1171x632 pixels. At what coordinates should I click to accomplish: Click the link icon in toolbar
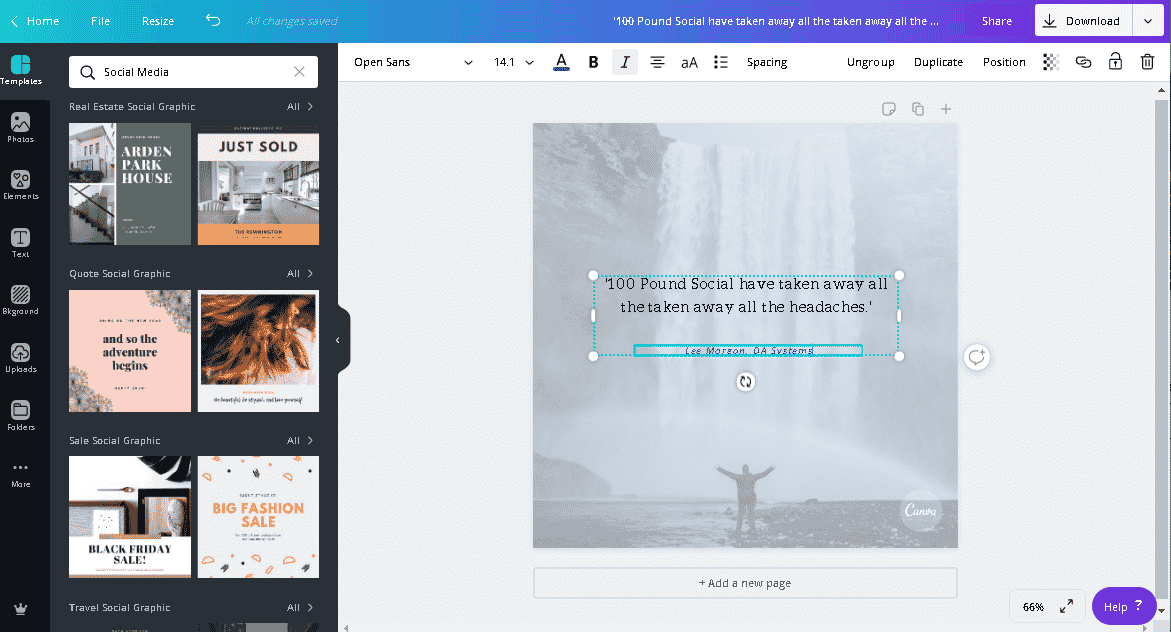click(1083, 62)
